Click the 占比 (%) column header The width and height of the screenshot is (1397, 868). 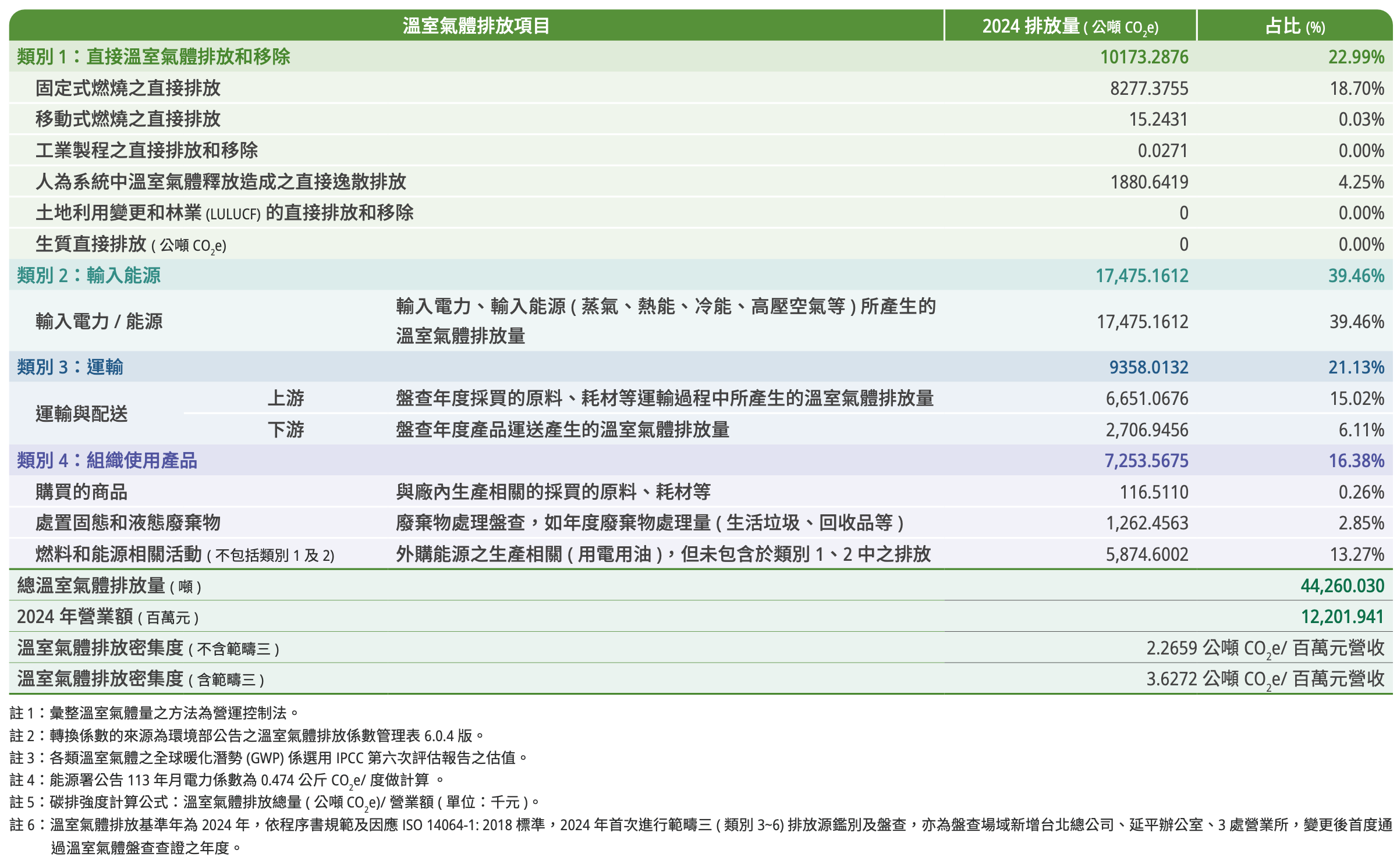point(1295,26)
